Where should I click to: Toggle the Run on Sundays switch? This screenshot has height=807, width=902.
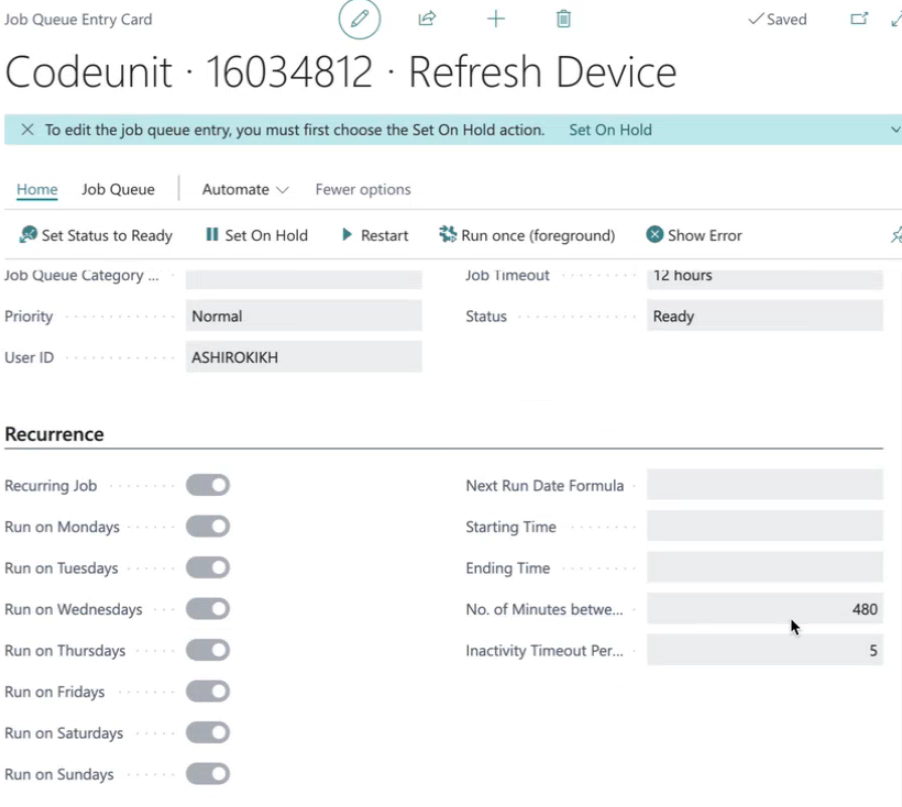click(x=208, y=774)
